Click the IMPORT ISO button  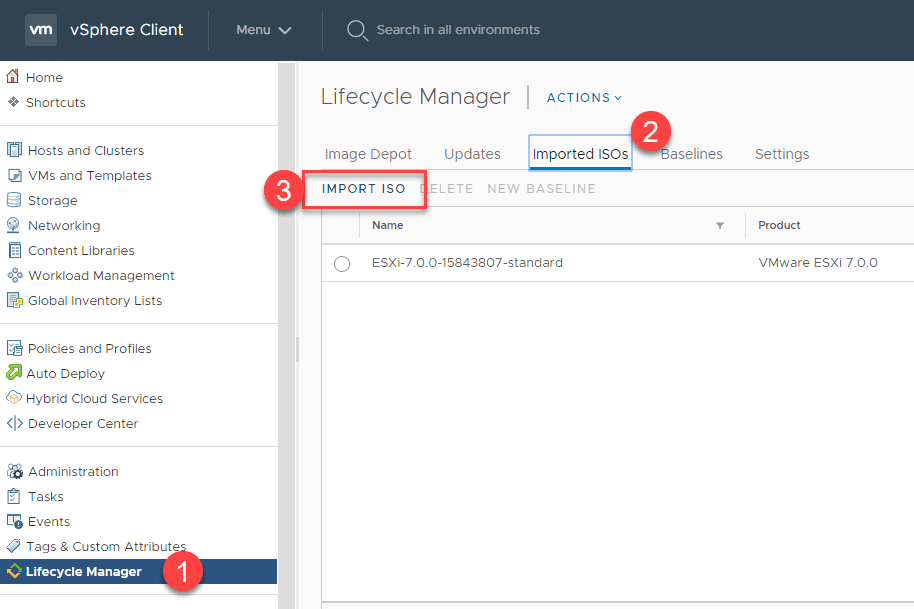tap(364, 188)
